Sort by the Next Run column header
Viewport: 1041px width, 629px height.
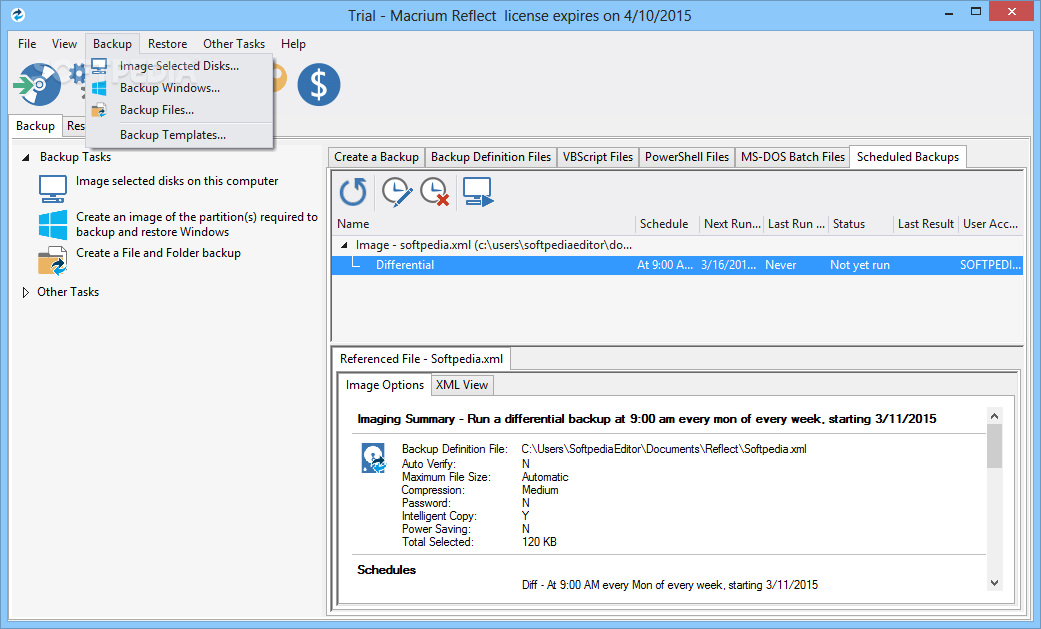[x=732, y=224]
